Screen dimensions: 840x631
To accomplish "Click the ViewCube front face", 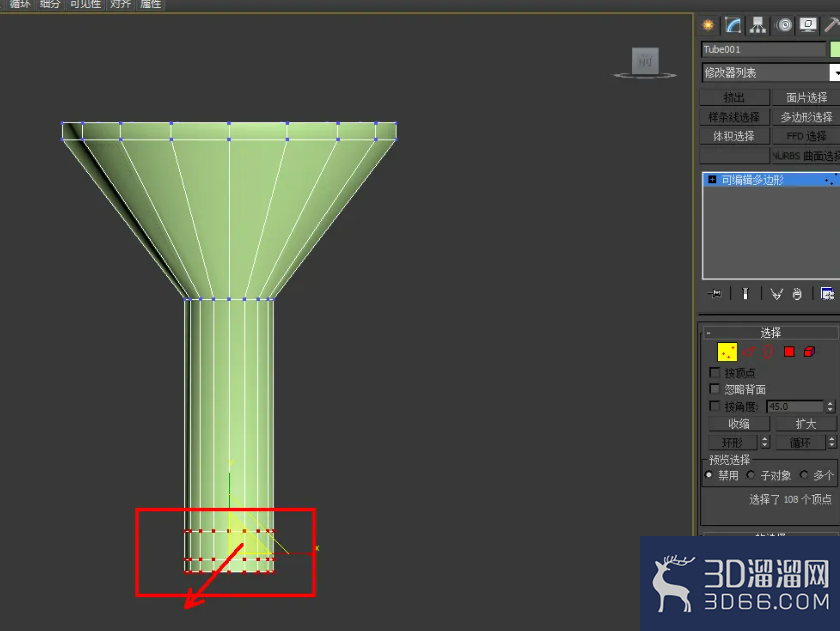I will [x=645, y=61].
